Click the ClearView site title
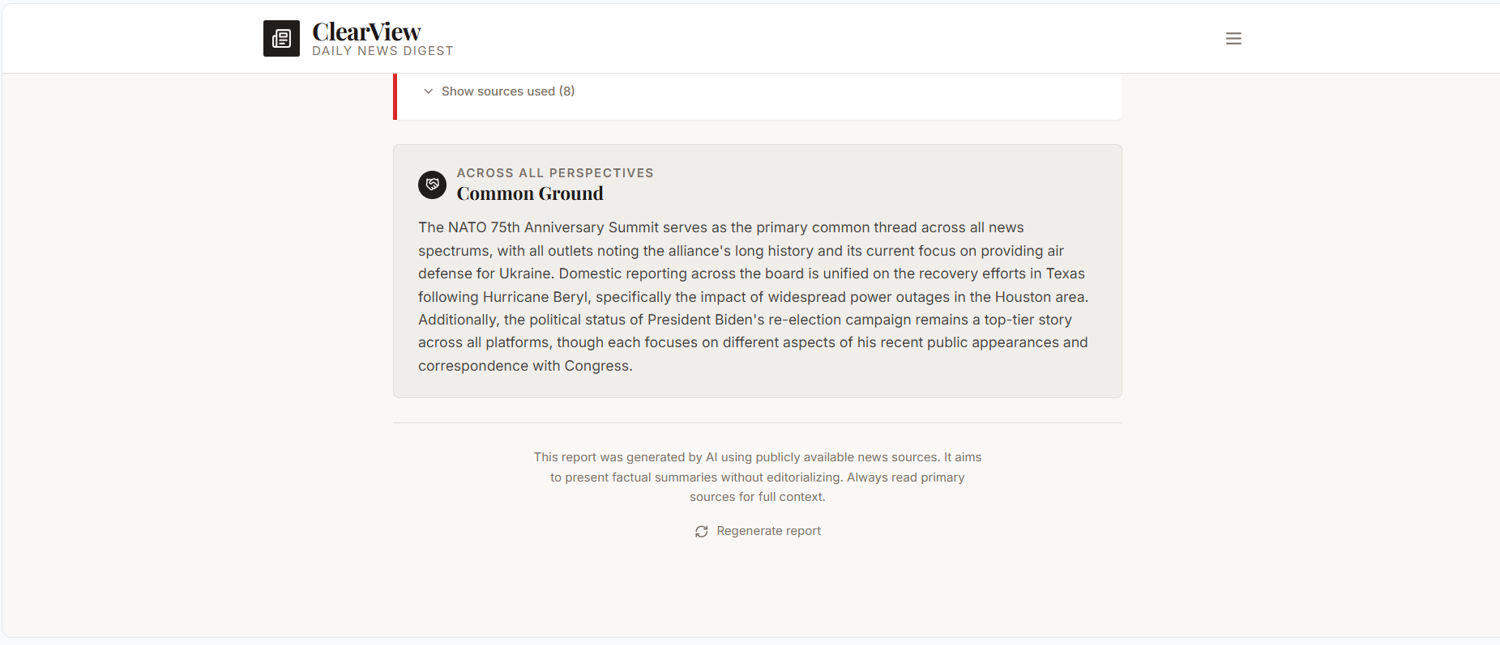1500x645 pixels. click(x=366, y=31)
